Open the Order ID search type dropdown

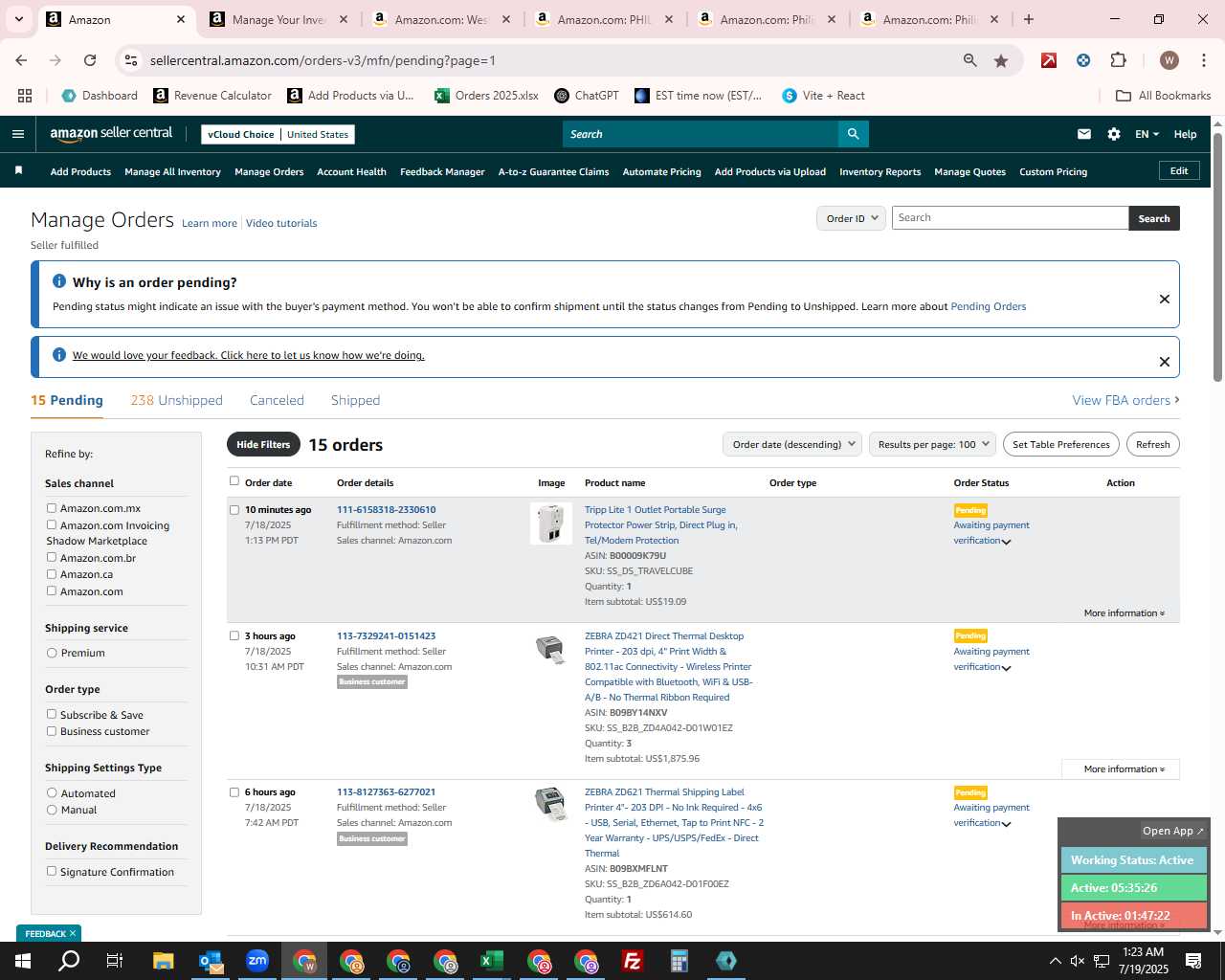click(851, 218)
